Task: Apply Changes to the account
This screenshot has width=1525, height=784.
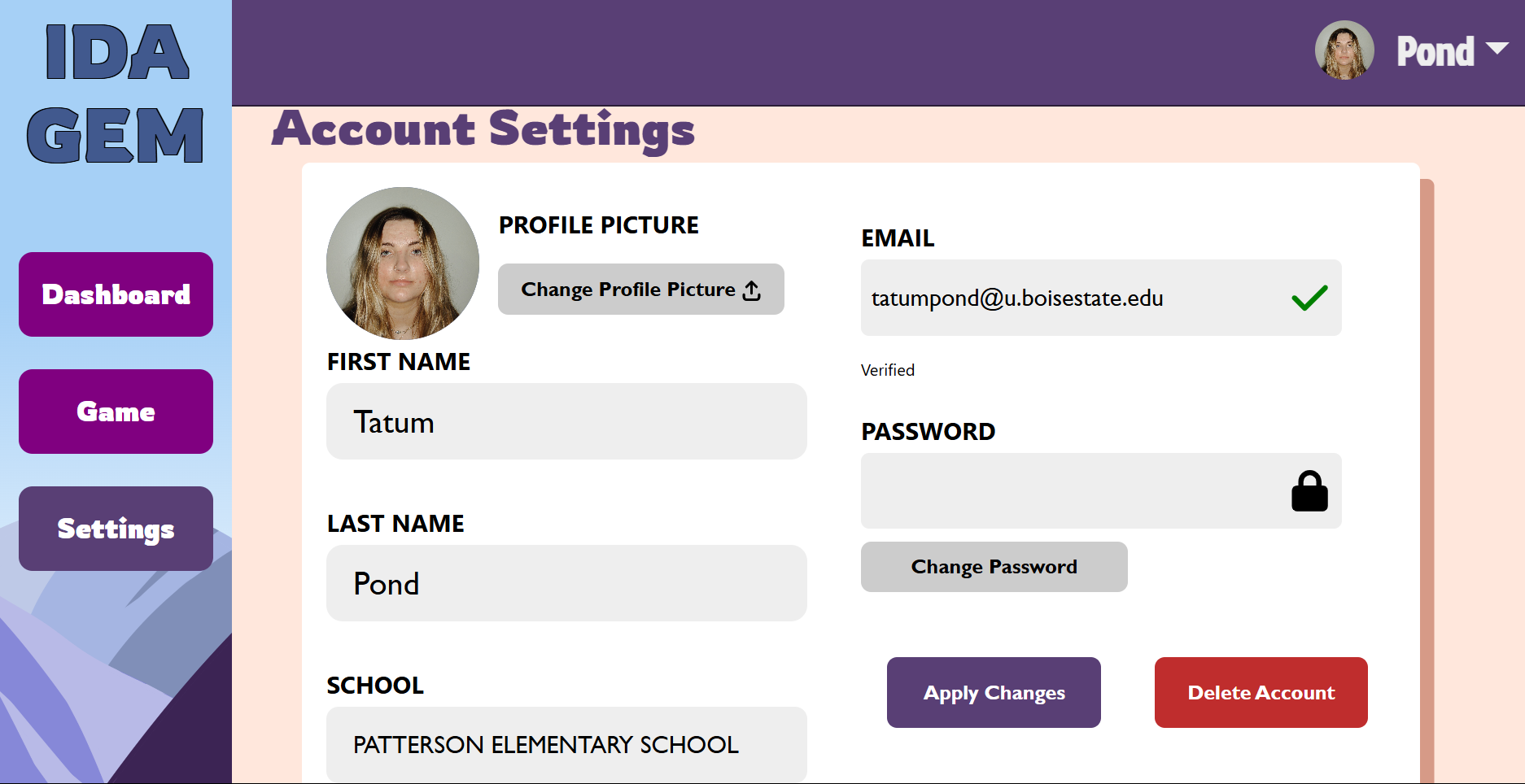Action: coord(994,693)
